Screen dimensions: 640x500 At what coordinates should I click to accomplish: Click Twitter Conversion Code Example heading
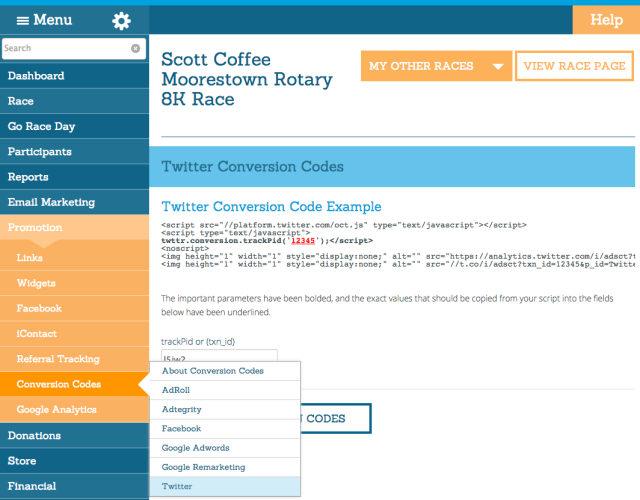coord(271,207)
